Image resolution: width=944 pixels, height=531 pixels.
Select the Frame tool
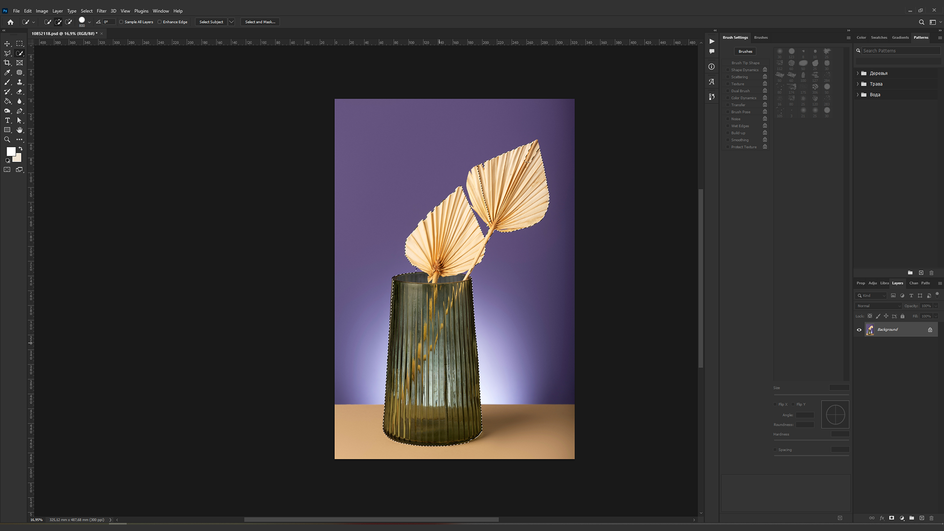tap(19, 63)
